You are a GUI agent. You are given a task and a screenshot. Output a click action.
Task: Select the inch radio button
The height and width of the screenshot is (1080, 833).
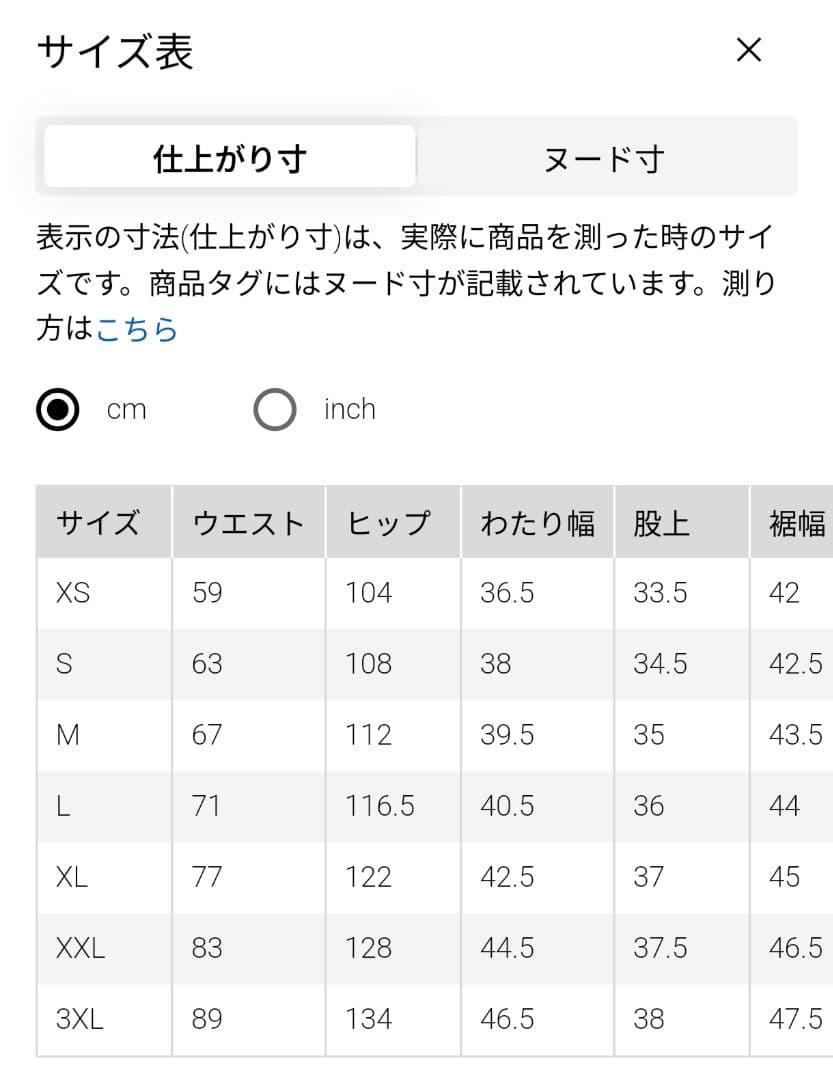[275, 410]
